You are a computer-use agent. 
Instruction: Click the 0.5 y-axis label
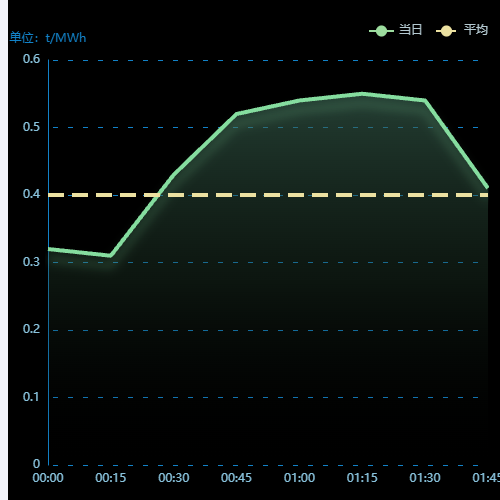pos(31,127)
